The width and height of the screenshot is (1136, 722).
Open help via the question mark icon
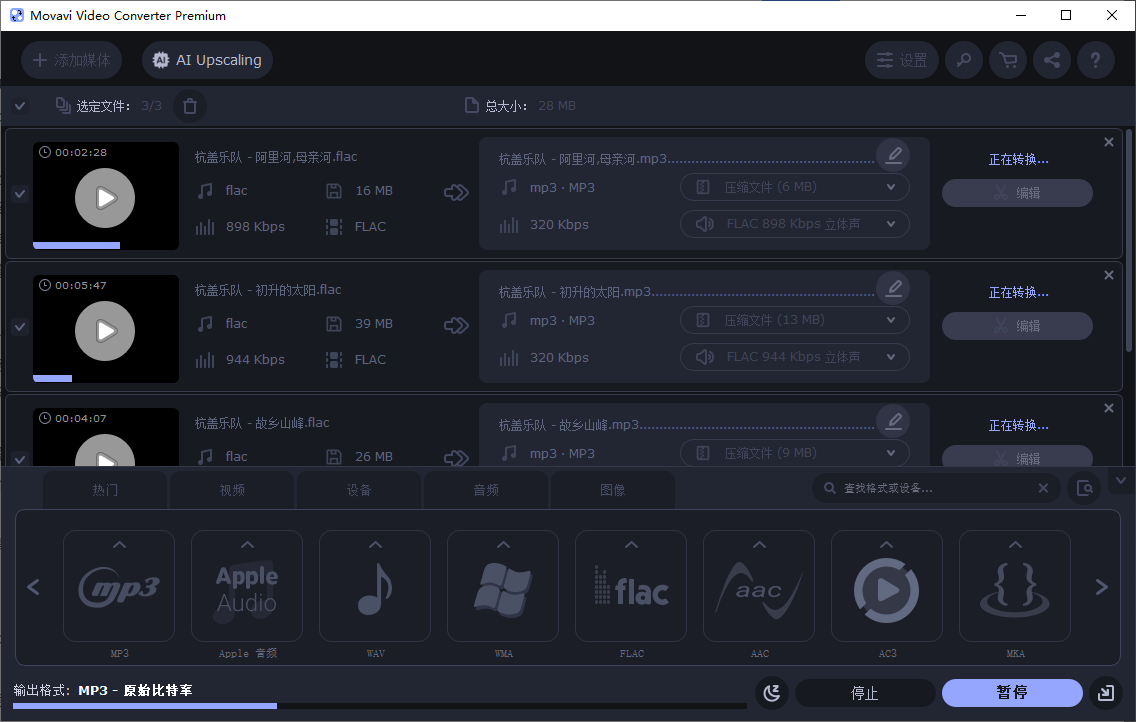1095,60
